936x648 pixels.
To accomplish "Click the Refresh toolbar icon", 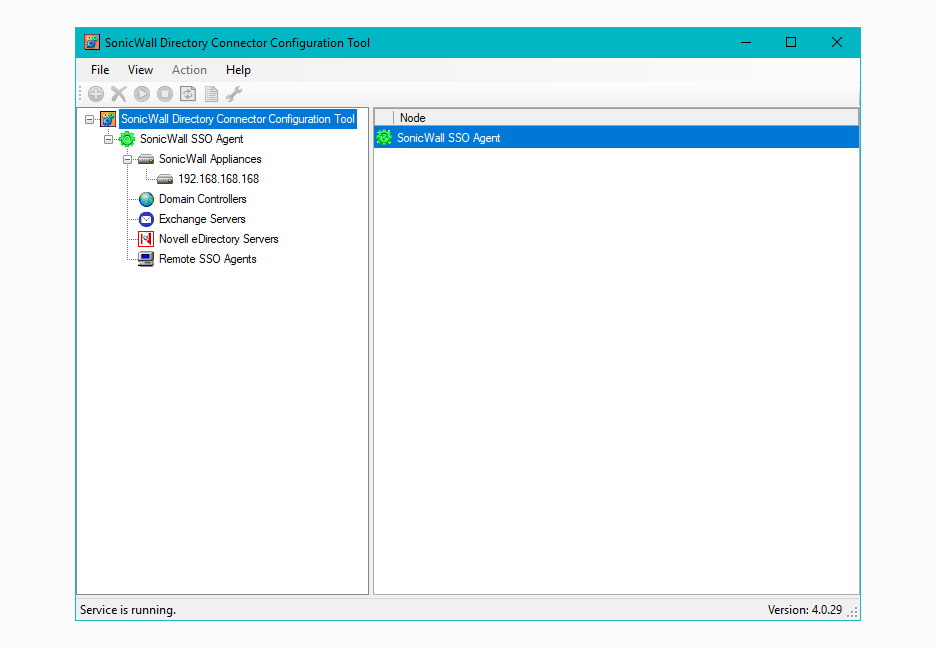I will [x=188, y=94].
